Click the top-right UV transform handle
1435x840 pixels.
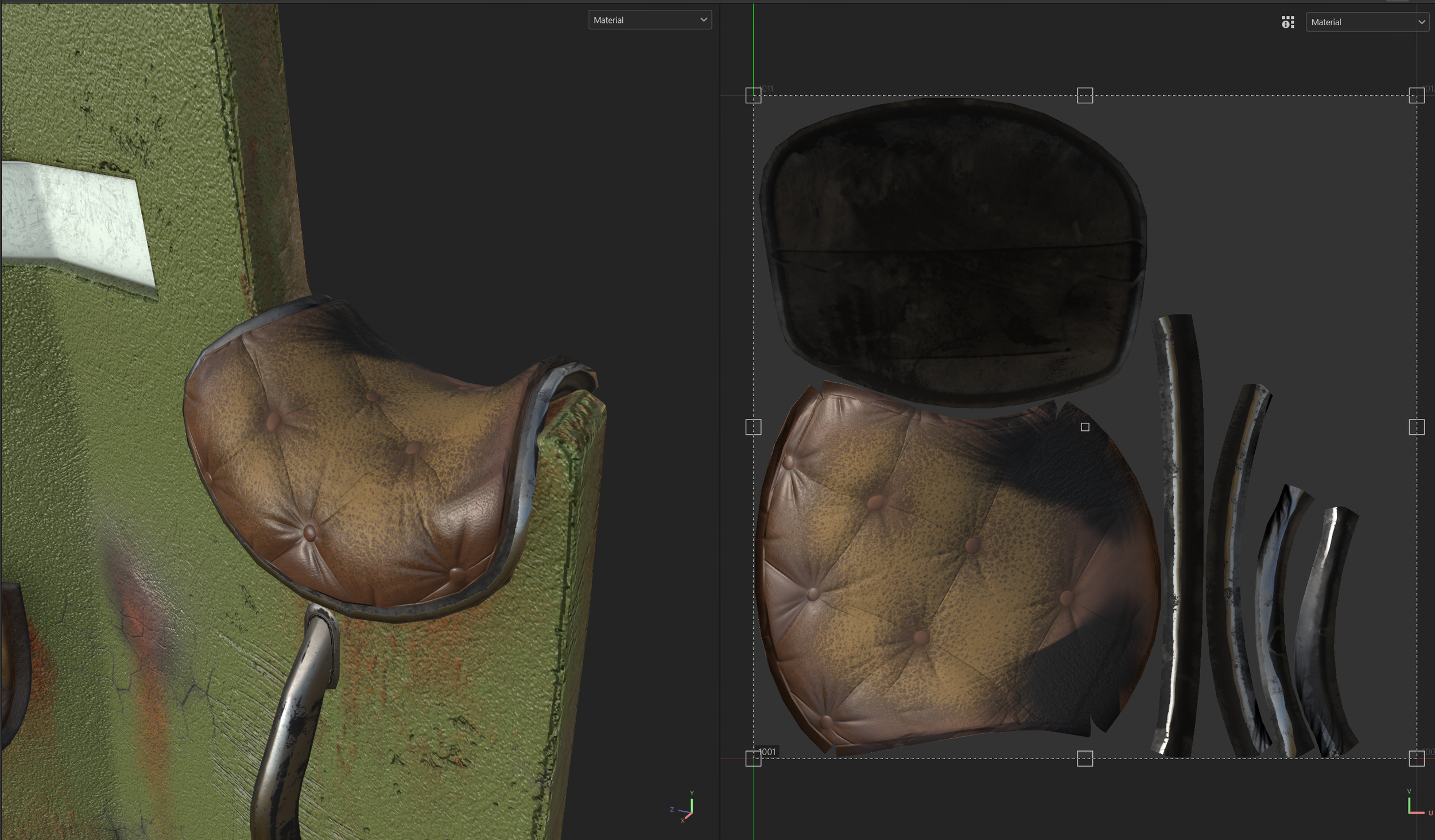coord(1417,95)
